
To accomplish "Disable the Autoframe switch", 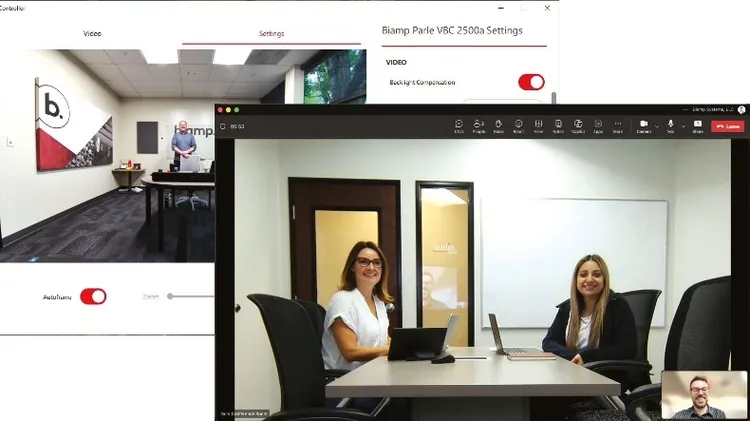I will click(x=93, y=296).
